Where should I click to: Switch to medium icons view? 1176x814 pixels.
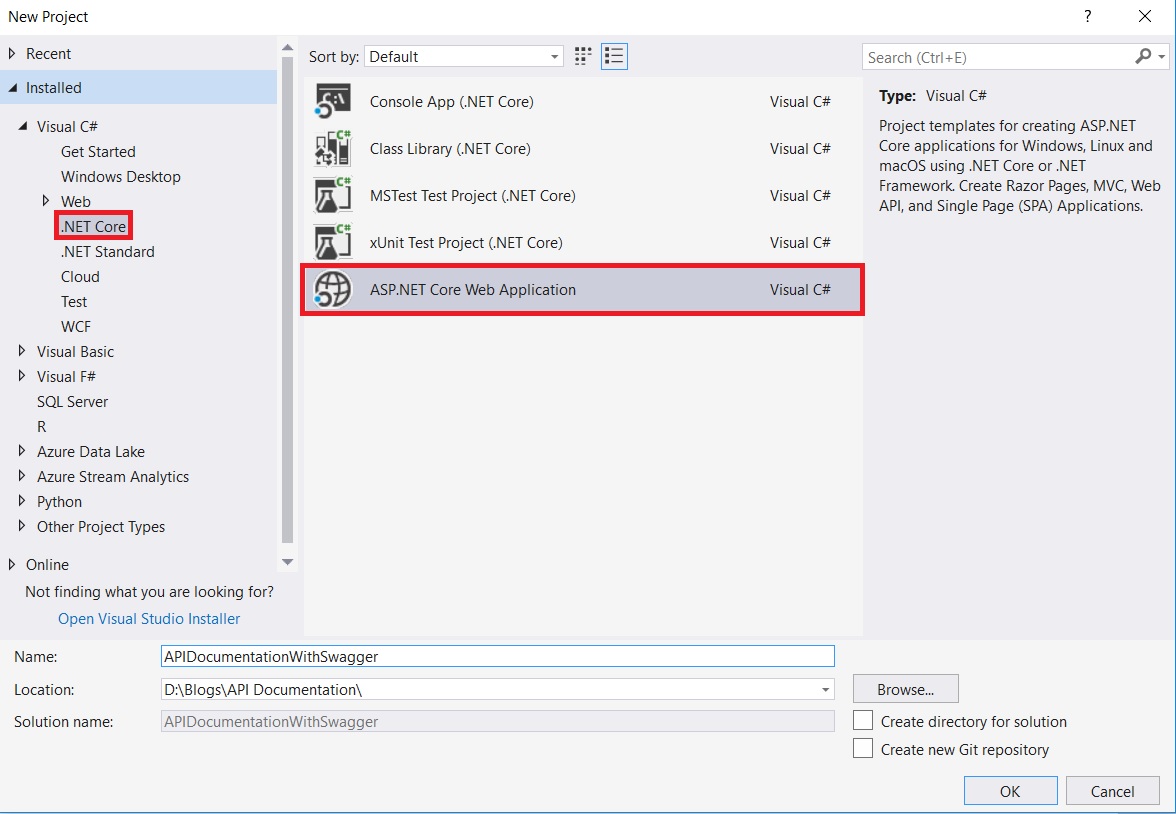click(x=583, y=56)
